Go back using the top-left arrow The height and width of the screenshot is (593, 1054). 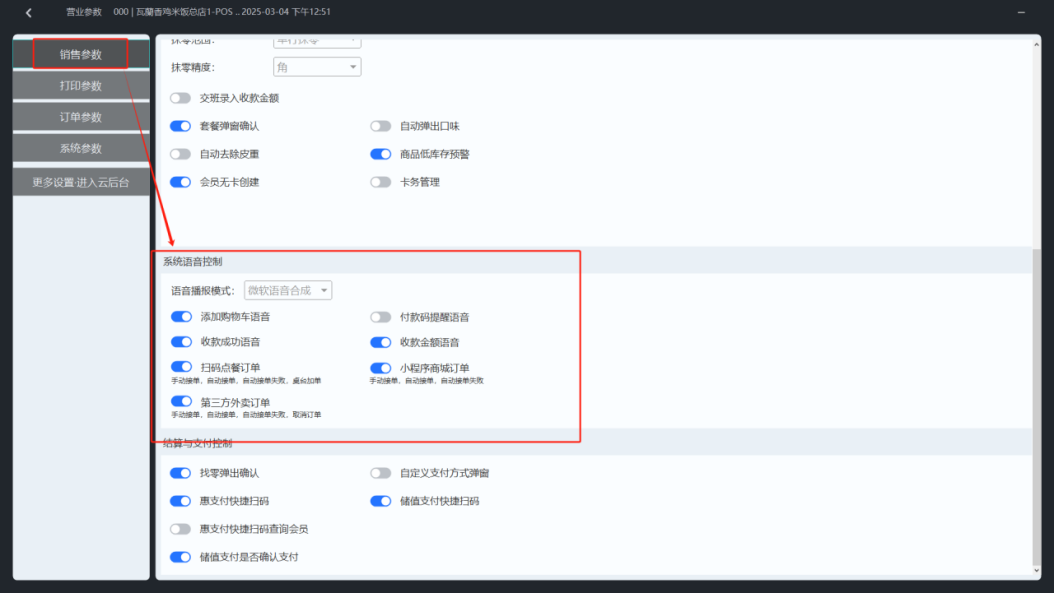point(29,12)
